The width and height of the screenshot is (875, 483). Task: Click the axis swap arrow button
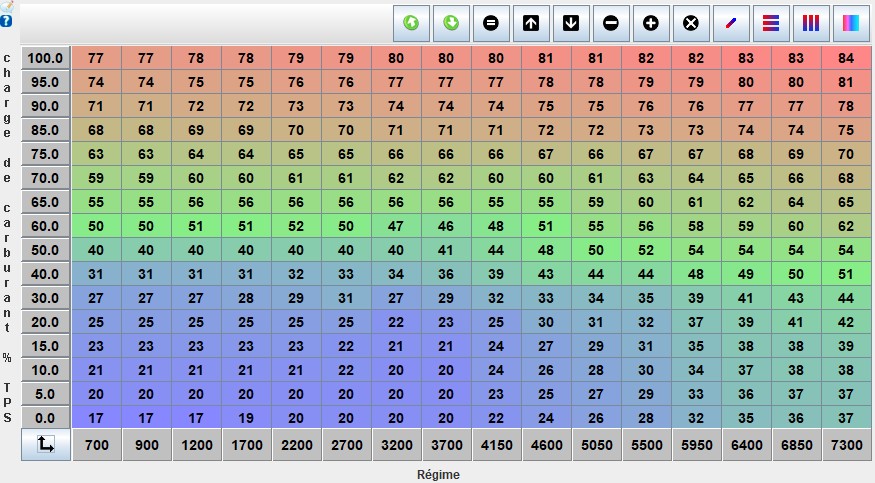[x=45, y=445]
